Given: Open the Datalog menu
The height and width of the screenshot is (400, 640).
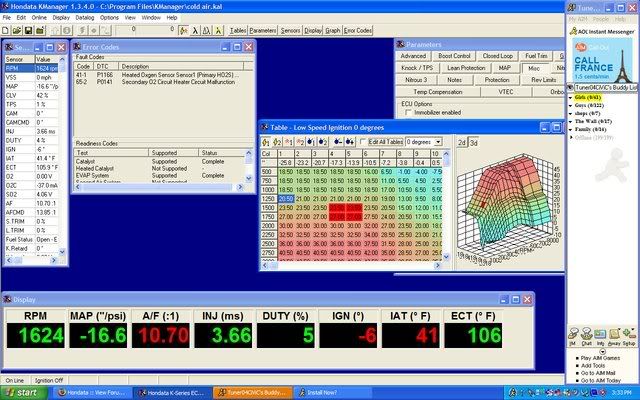Looking at the screenshot, I should [x=85, y=17].
